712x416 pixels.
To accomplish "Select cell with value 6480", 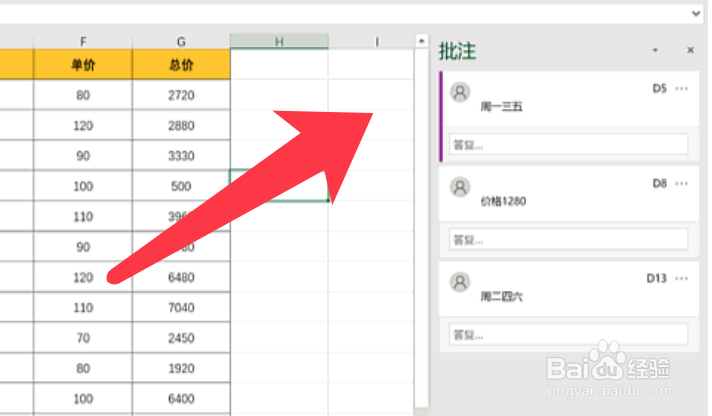I will tap(181, 277).
